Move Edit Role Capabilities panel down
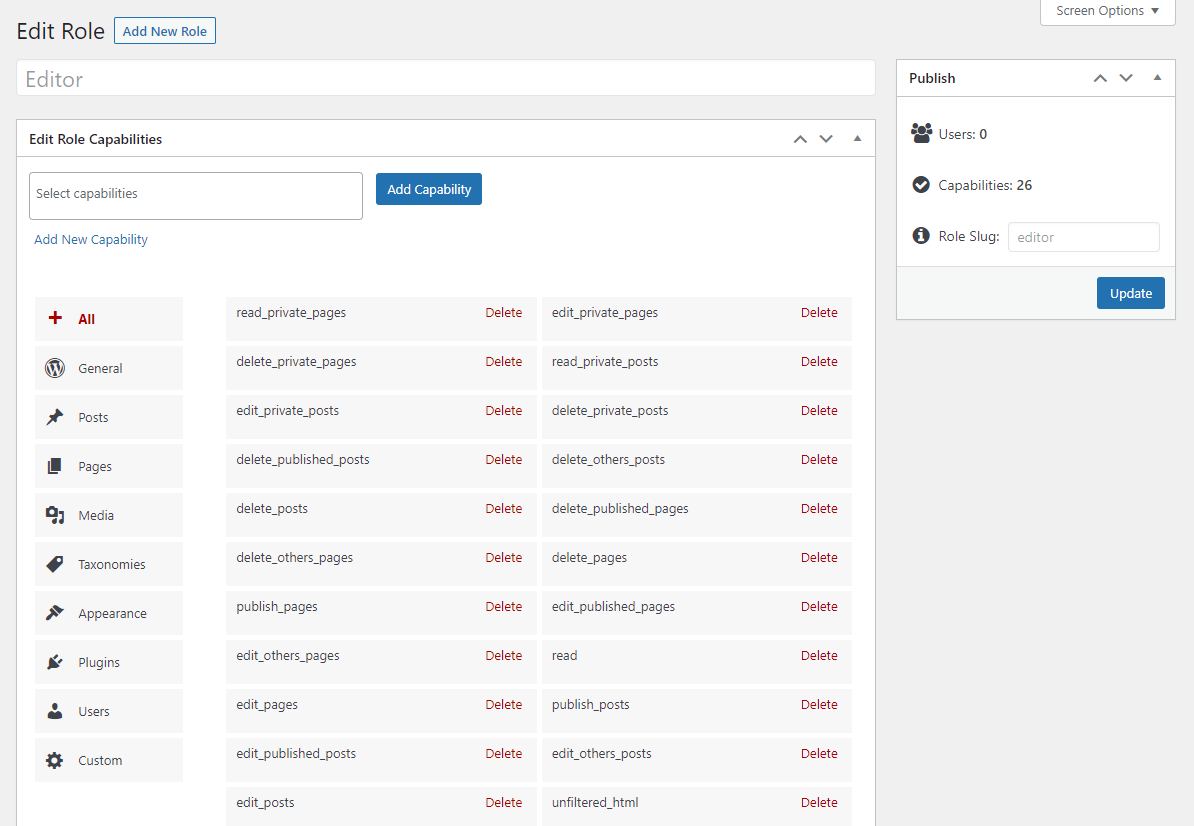1194x826 pixels. click(x=826, y=139)
